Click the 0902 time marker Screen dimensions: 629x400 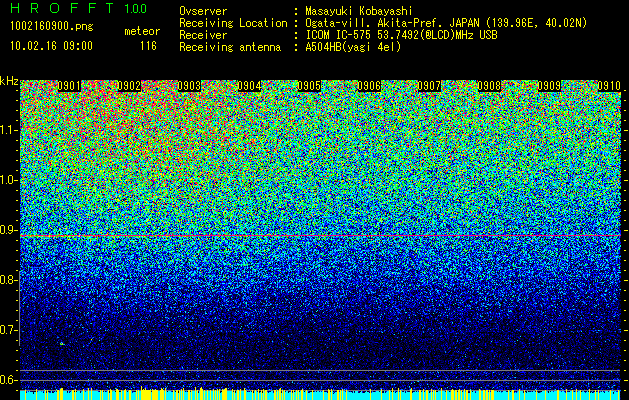(x=129, y=86)
